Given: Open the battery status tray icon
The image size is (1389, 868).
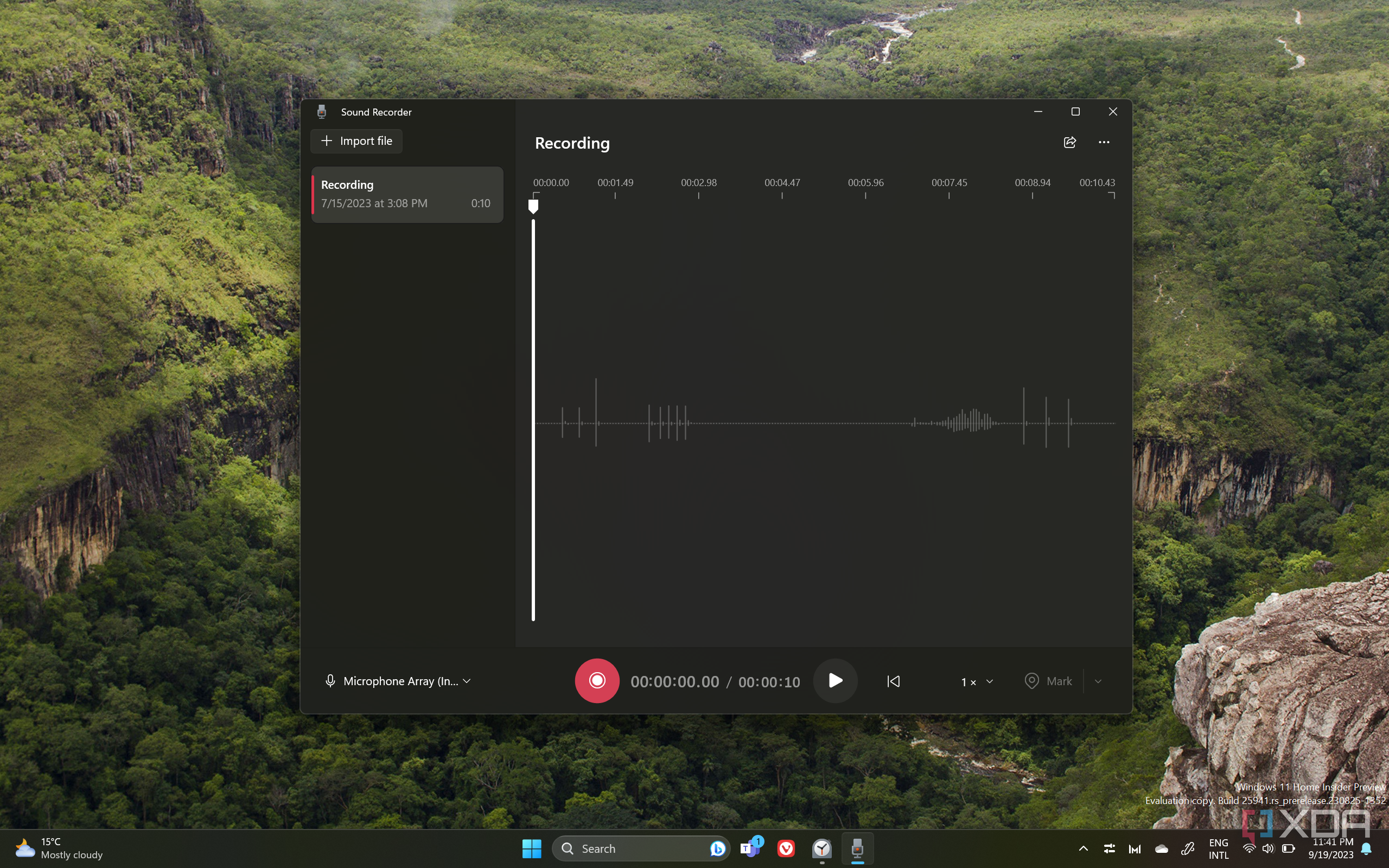Looking at the screenshot, I should 1289,848.
